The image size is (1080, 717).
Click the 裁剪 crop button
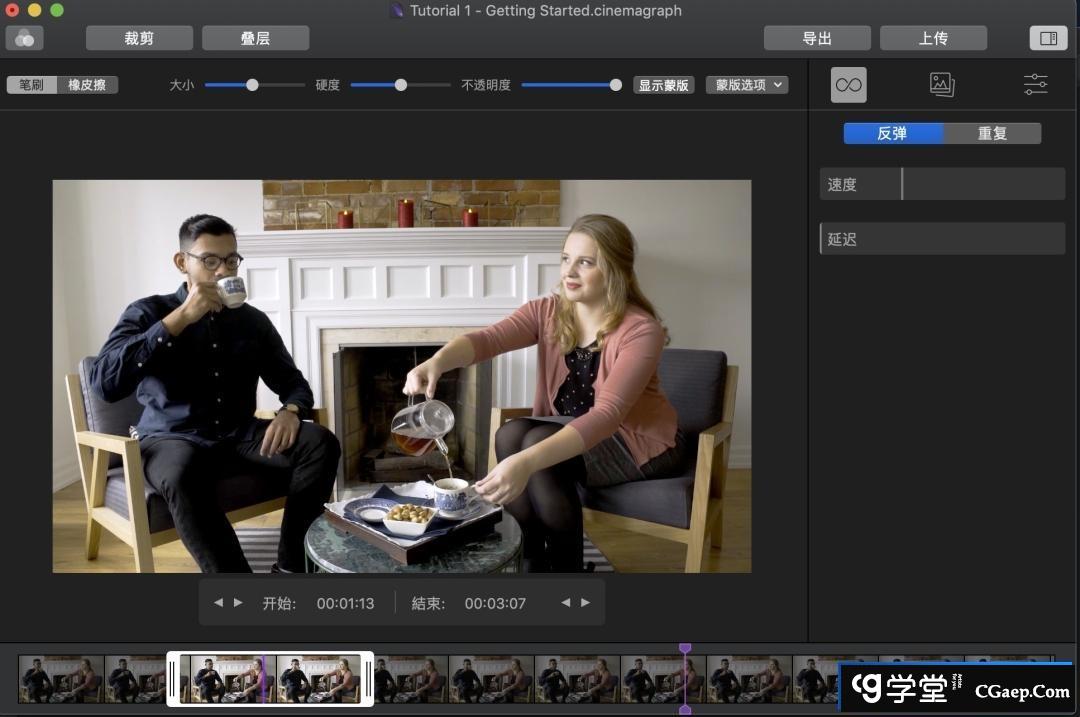(139, 38)
